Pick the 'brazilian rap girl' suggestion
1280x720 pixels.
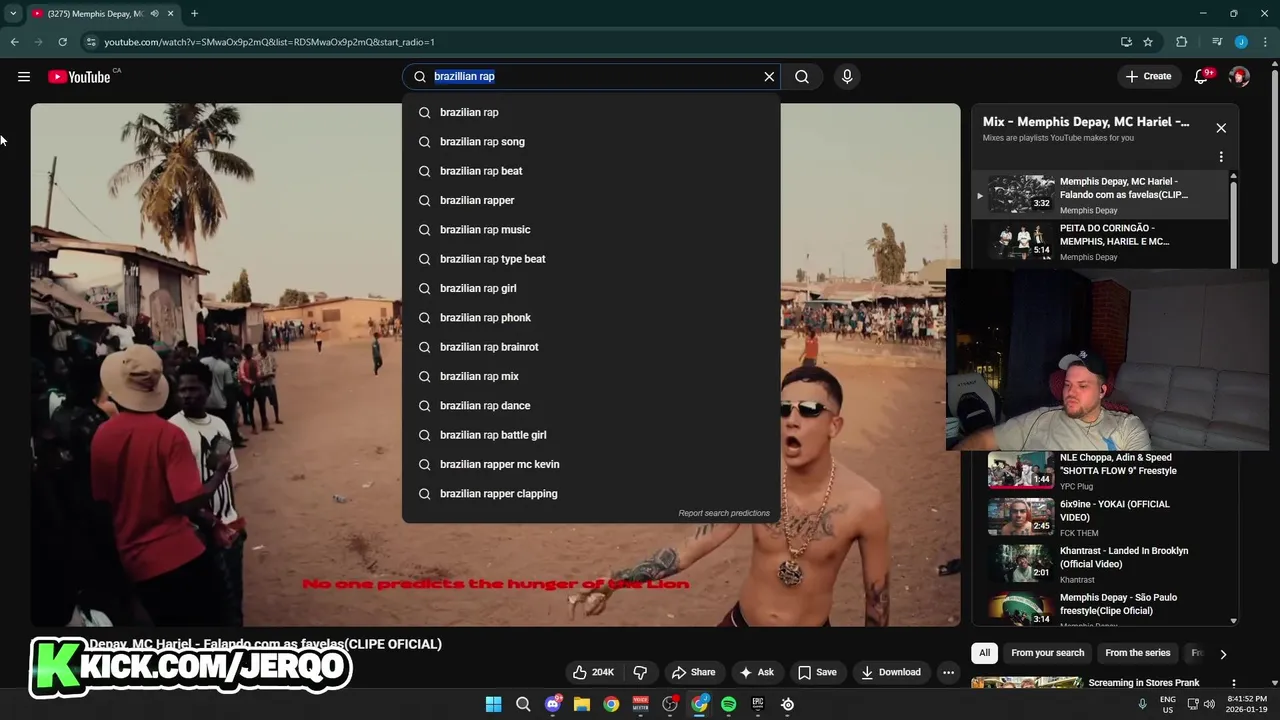(591, 288)
